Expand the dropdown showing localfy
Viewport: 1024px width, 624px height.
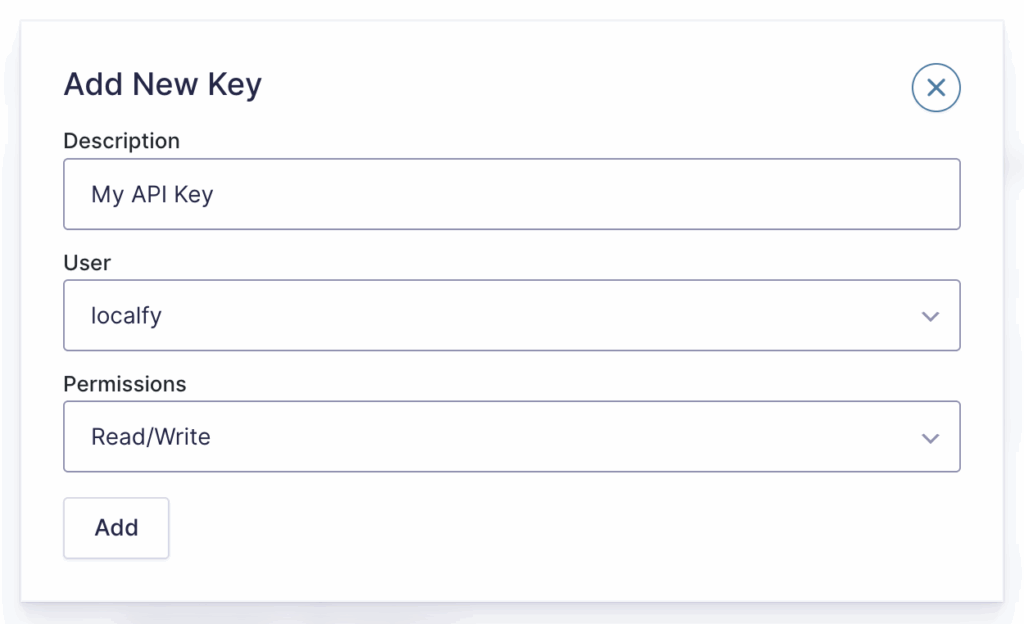click(512, 315)
